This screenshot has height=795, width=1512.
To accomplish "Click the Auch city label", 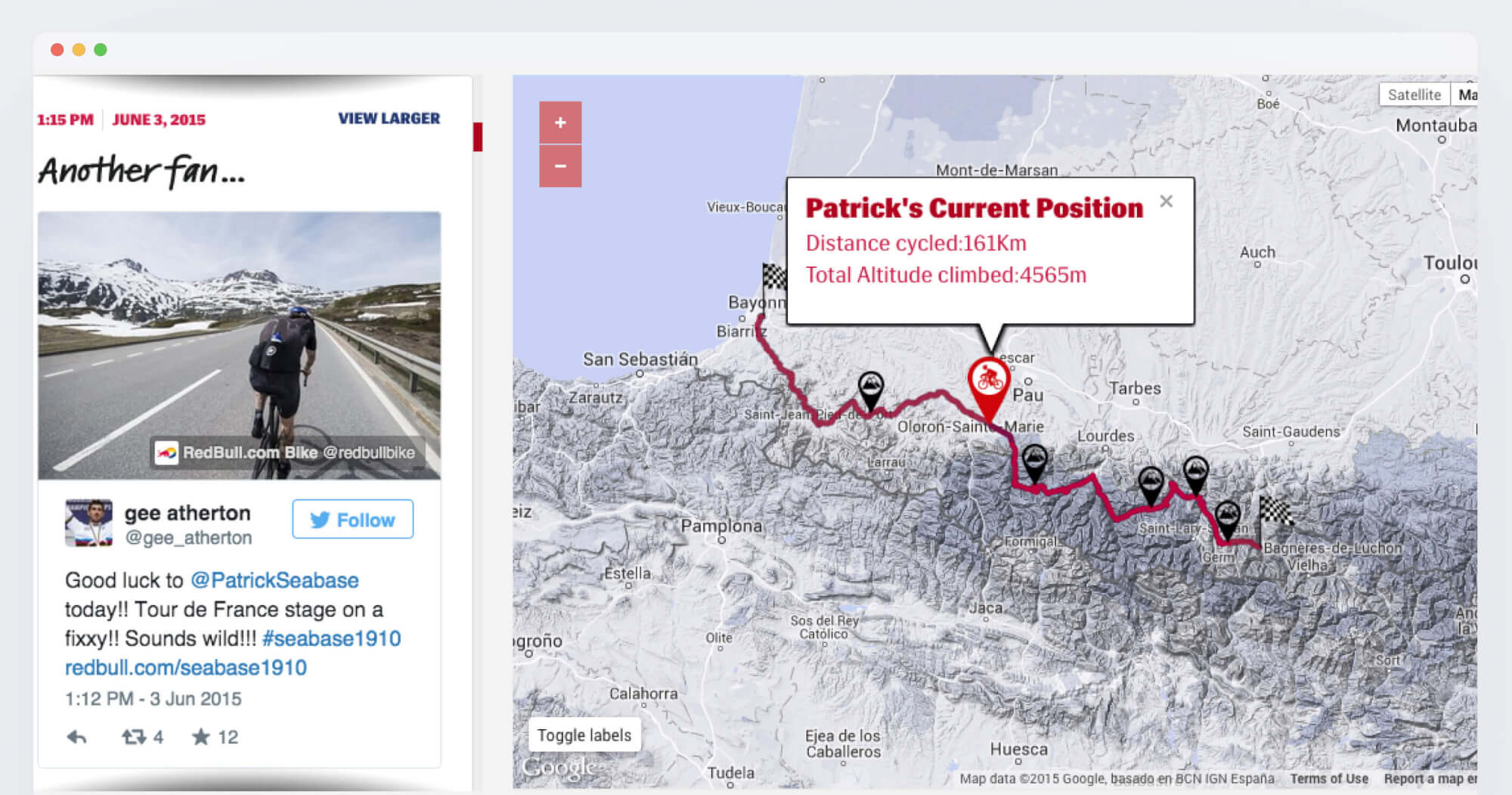I will 1257,252.
